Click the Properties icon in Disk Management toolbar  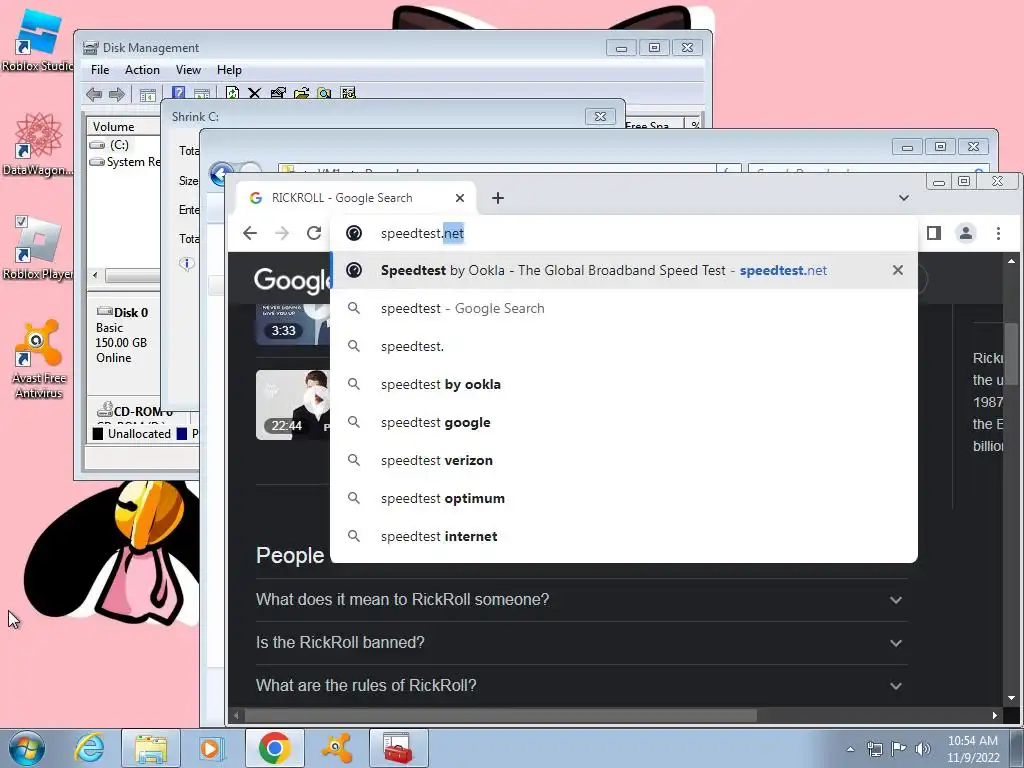coord(278,93)
